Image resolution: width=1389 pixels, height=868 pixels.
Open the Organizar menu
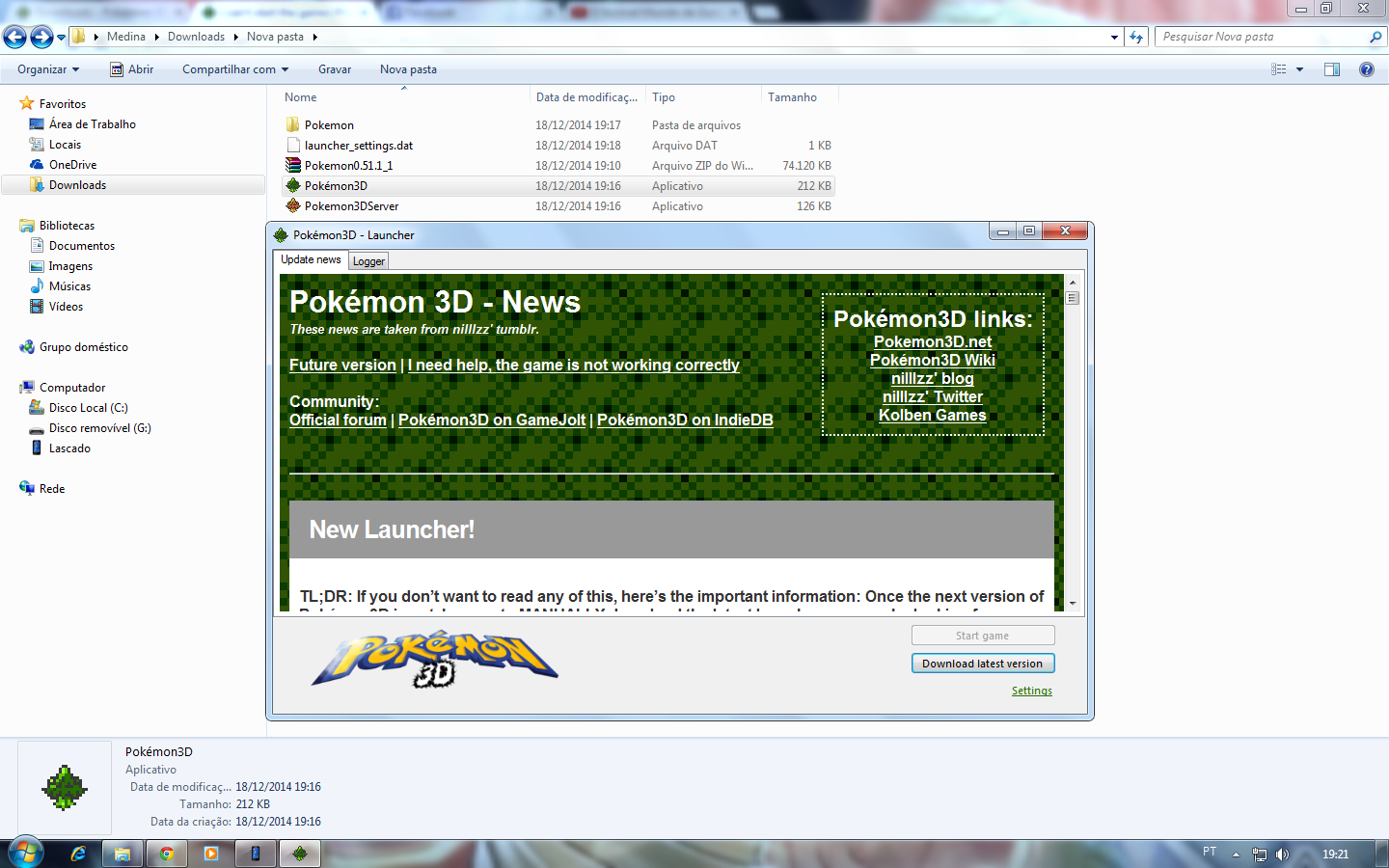tap(48, 69)
